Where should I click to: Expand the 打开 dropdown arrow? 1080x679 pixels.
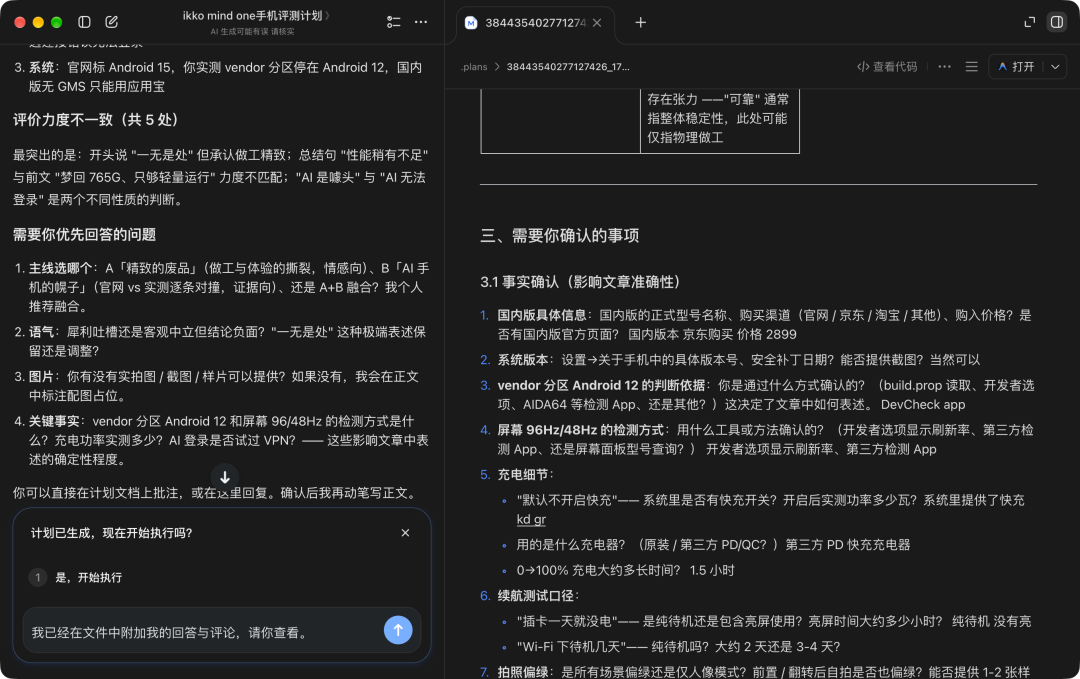1055,67
